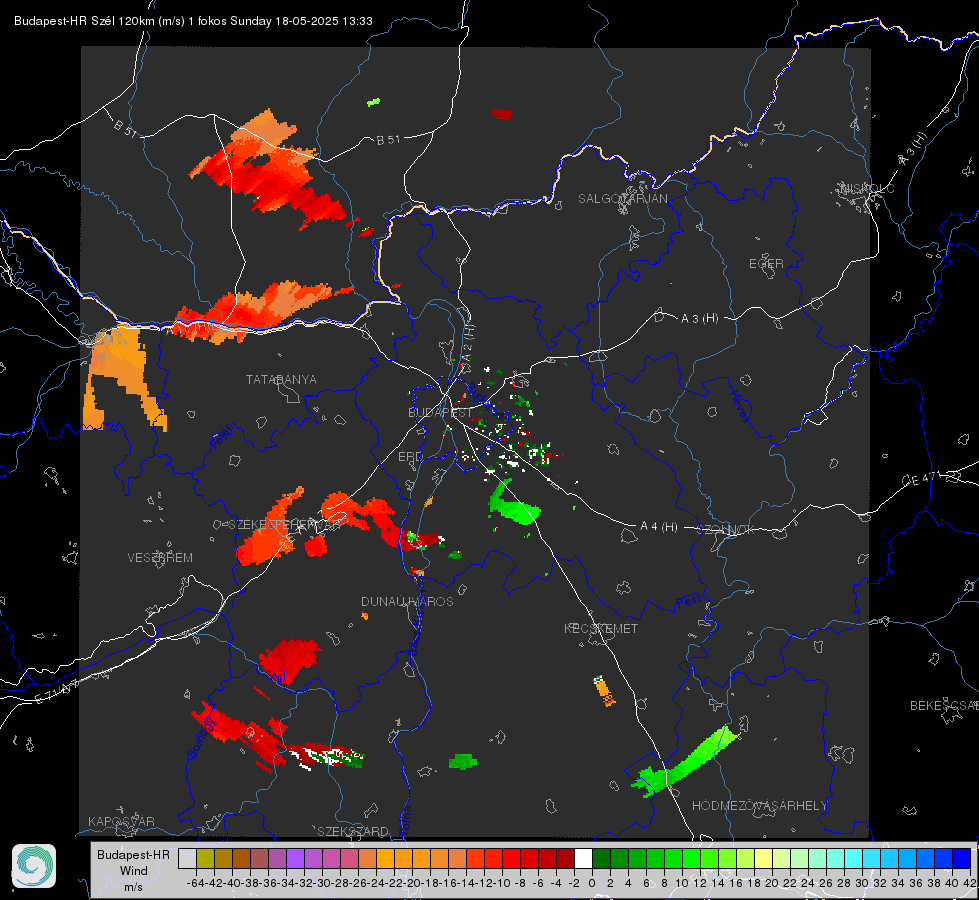The width and height of the screenshot is (979, 900).
Task: Click the swirl logo icon beside the legend
Action: pyautogui.click(x=34, y=866)
